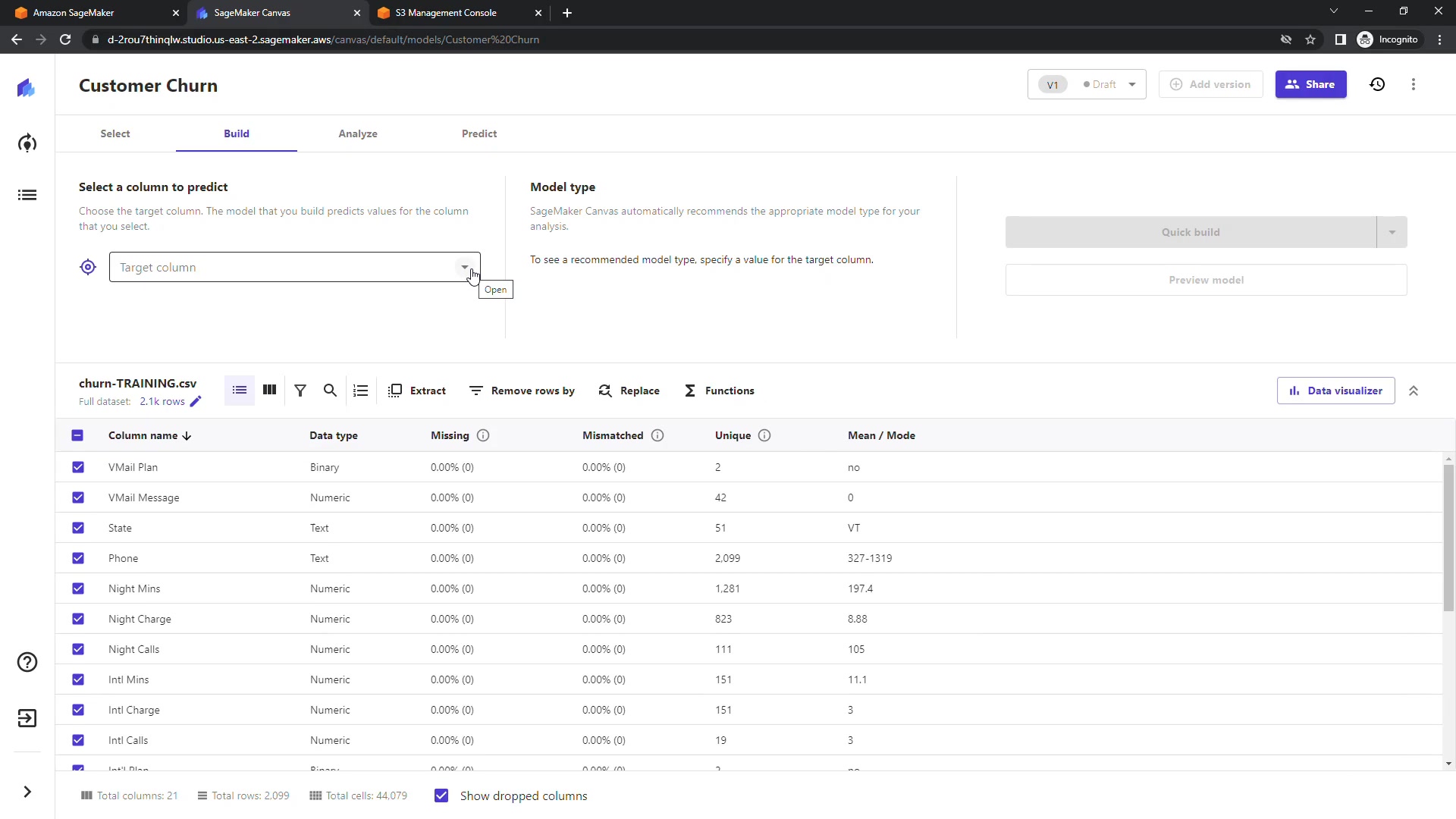
Task: Click the search magnifier icon in toolbar
Action: coord(330,391)
